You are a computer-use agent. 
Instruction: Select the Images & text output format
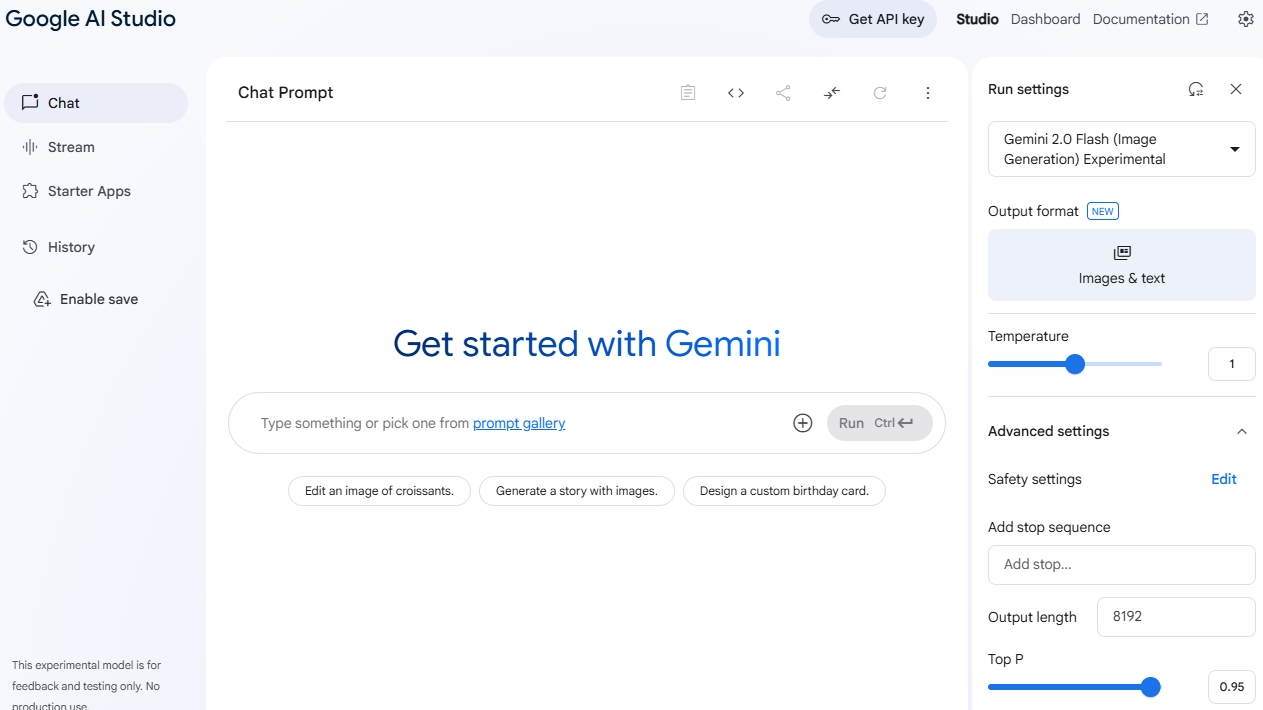pos(1122,265)
